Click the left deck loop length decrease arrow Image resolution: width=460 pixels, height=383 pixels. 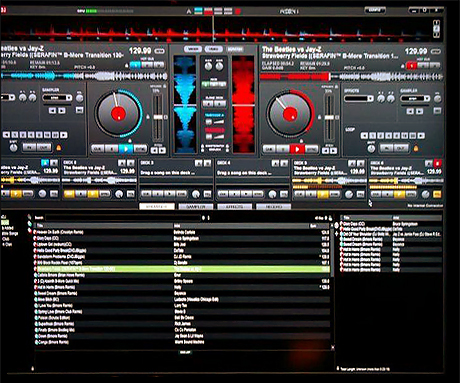point(6,135)
